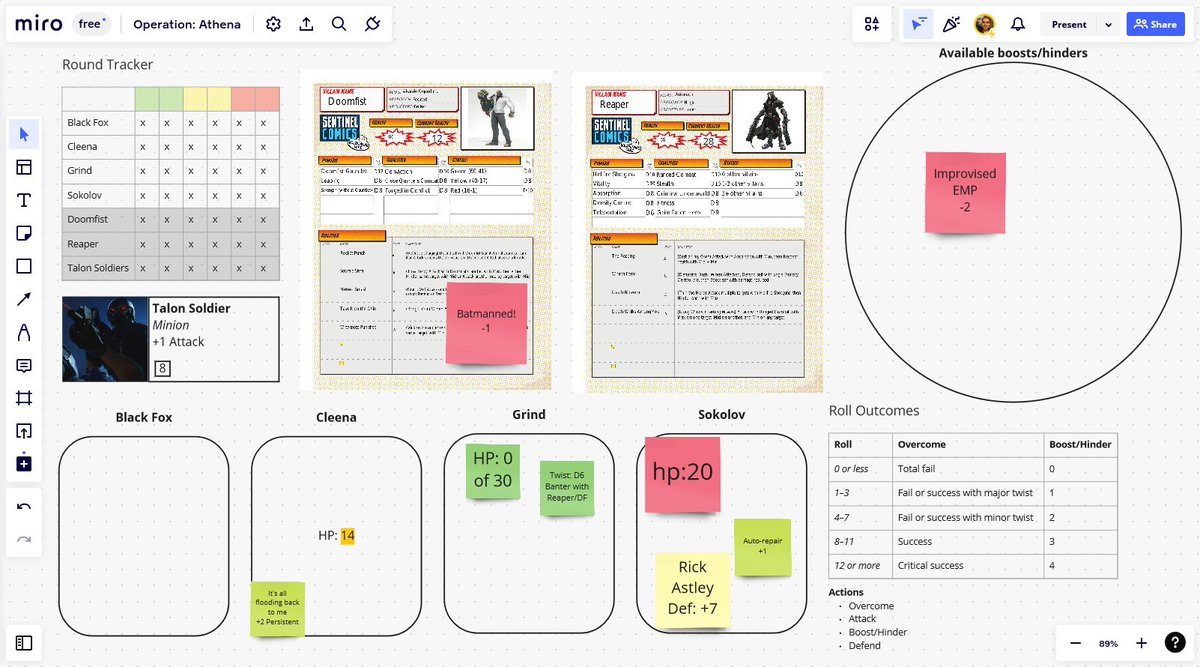
Task: Click the Upload tool
Action: click(24, 431)
